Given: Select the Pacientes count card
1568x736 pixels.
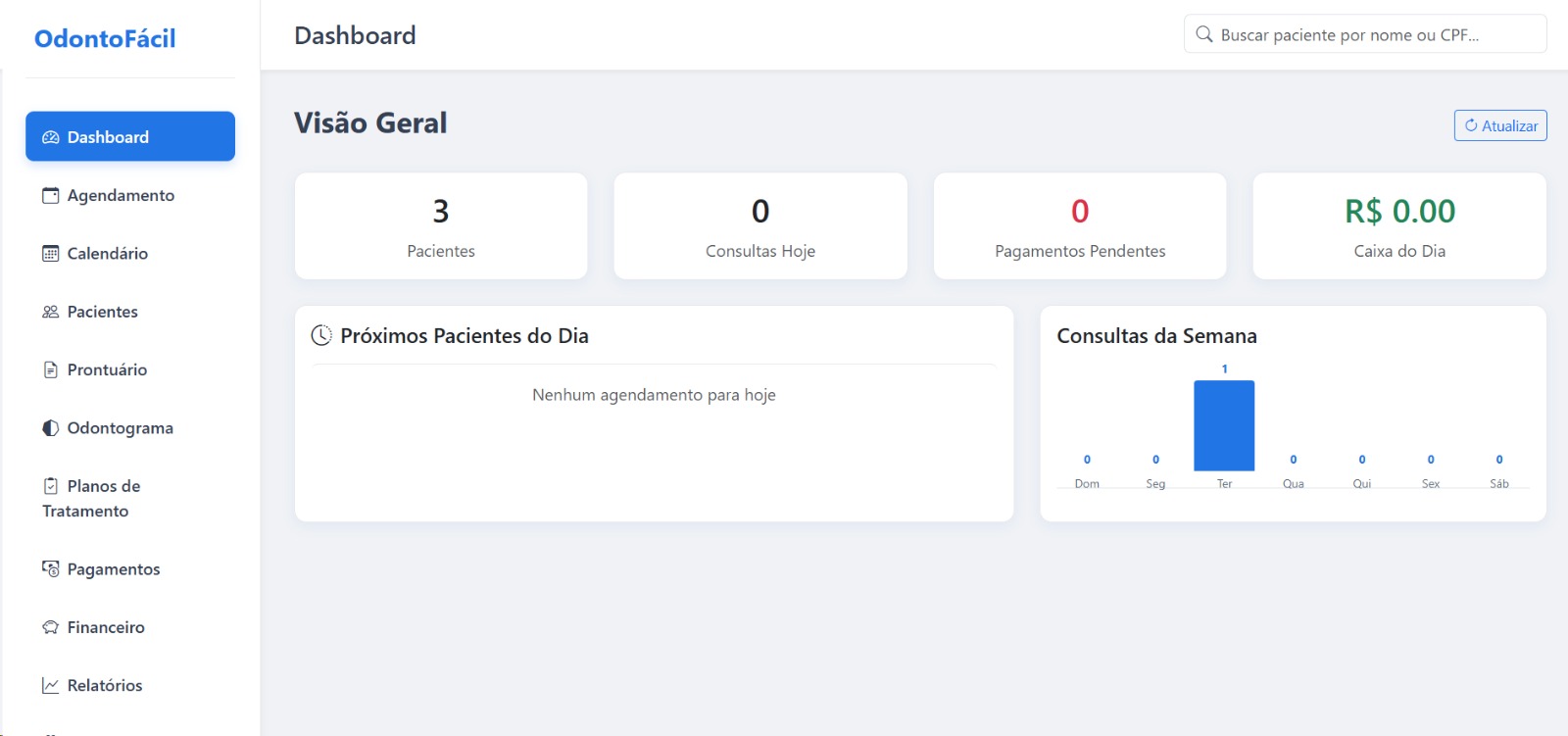Looking at the screenshot, I should point(441,226).
